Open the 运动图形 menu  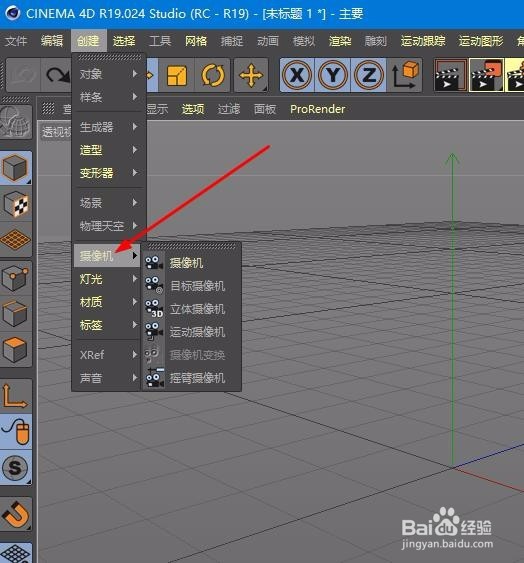(481, 41)
